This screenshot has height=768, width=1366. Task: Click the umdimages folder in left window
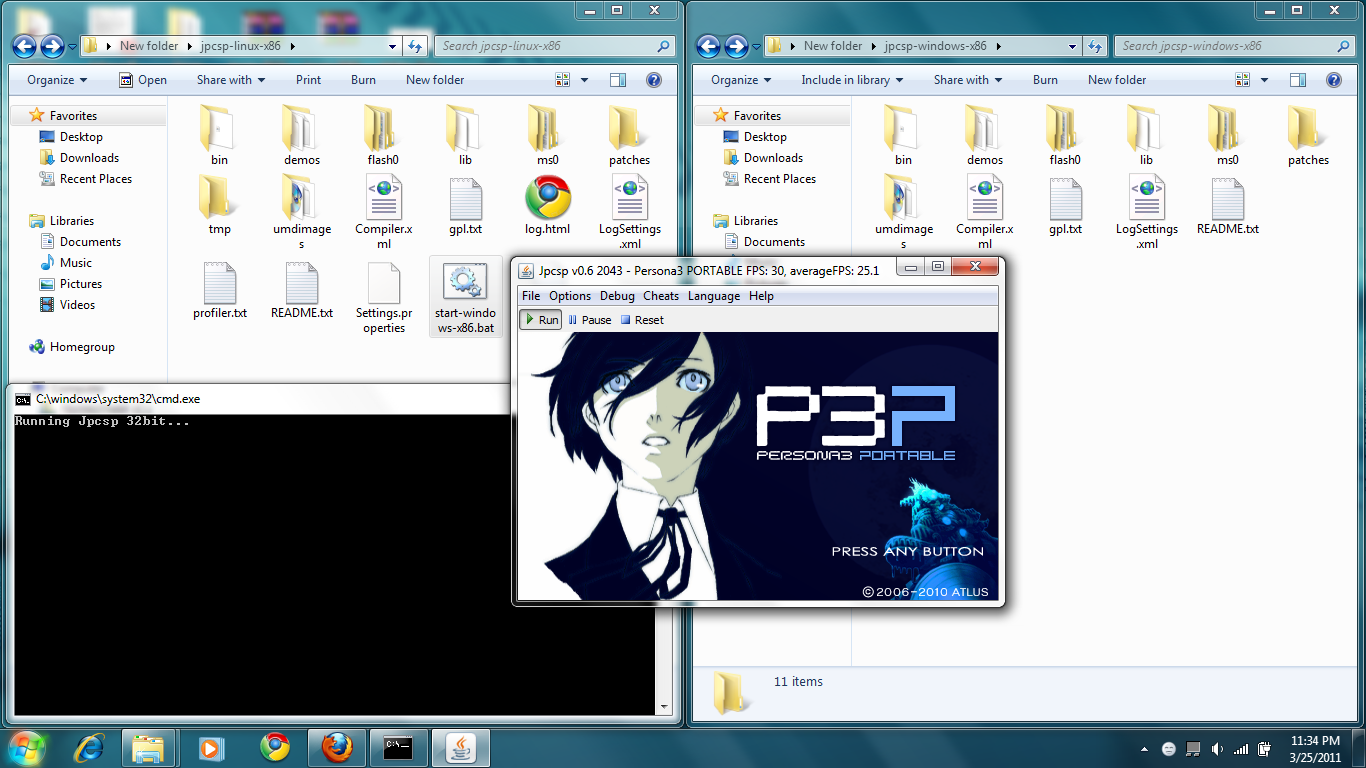coord(301,214)
